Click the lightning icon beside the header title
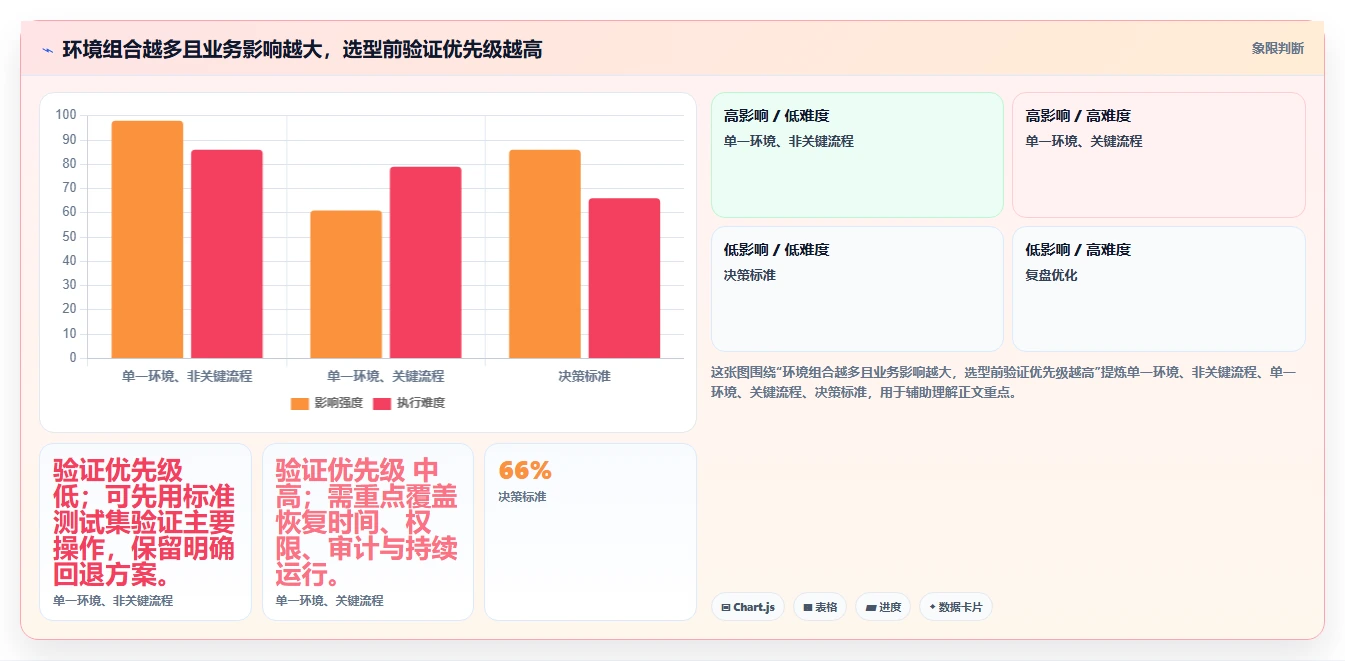 47,50
